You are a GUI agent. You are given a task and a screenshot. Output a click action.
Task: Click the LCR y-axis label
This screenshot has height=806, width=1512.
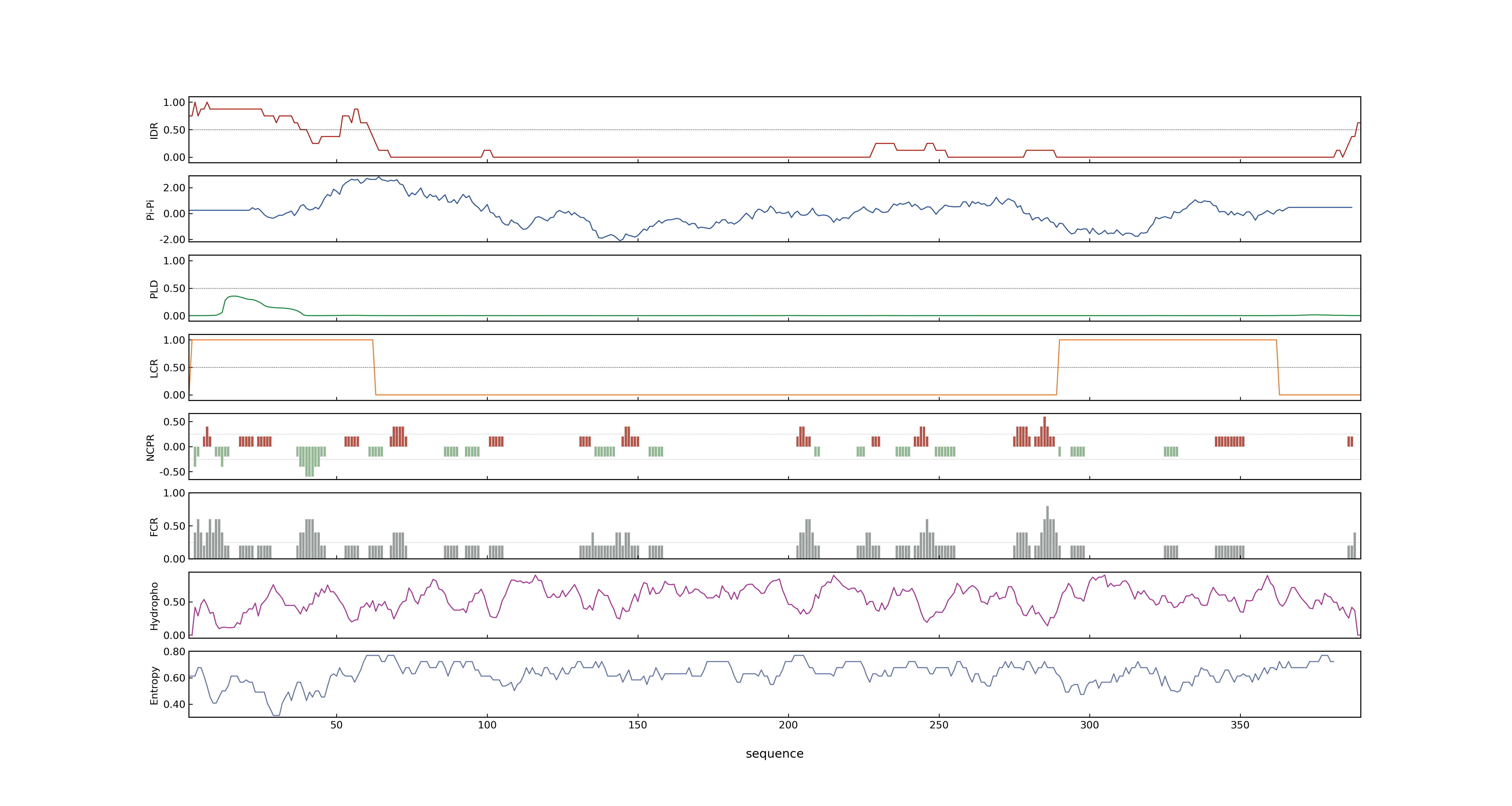tap(154, 368)
